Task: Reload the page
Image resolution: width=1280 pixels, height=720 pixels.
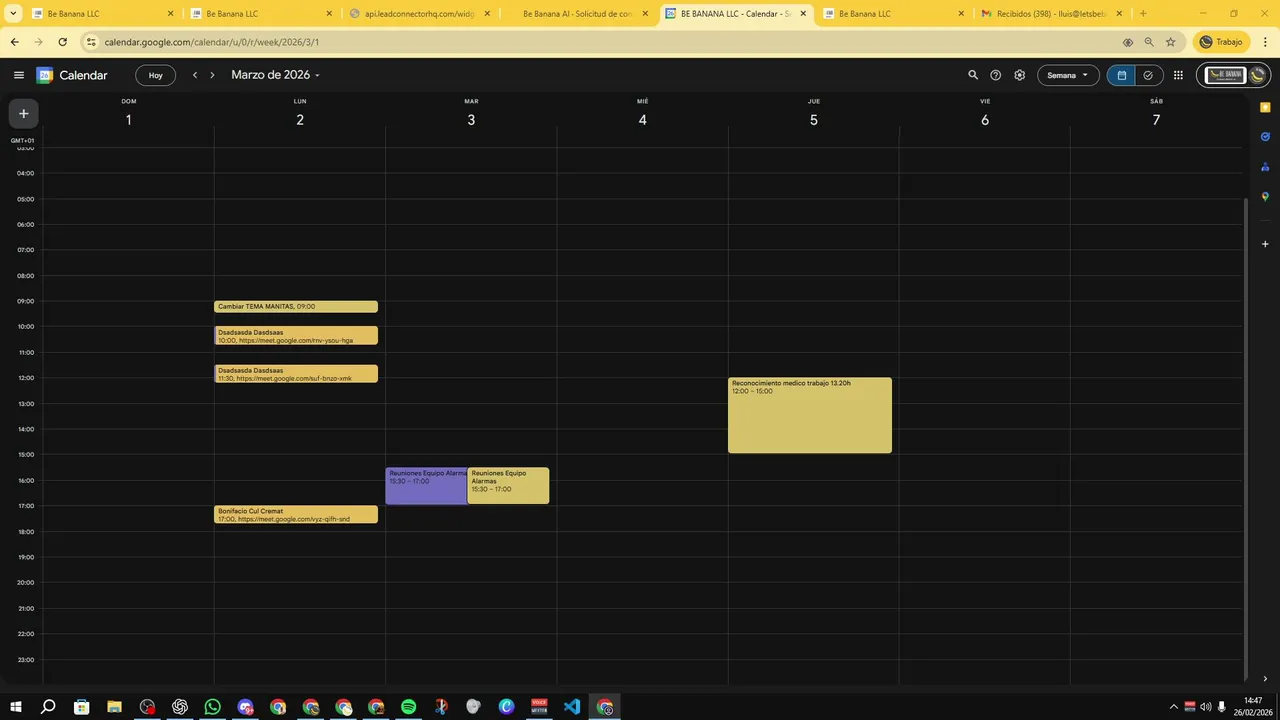Action: (x=62, y=42)
